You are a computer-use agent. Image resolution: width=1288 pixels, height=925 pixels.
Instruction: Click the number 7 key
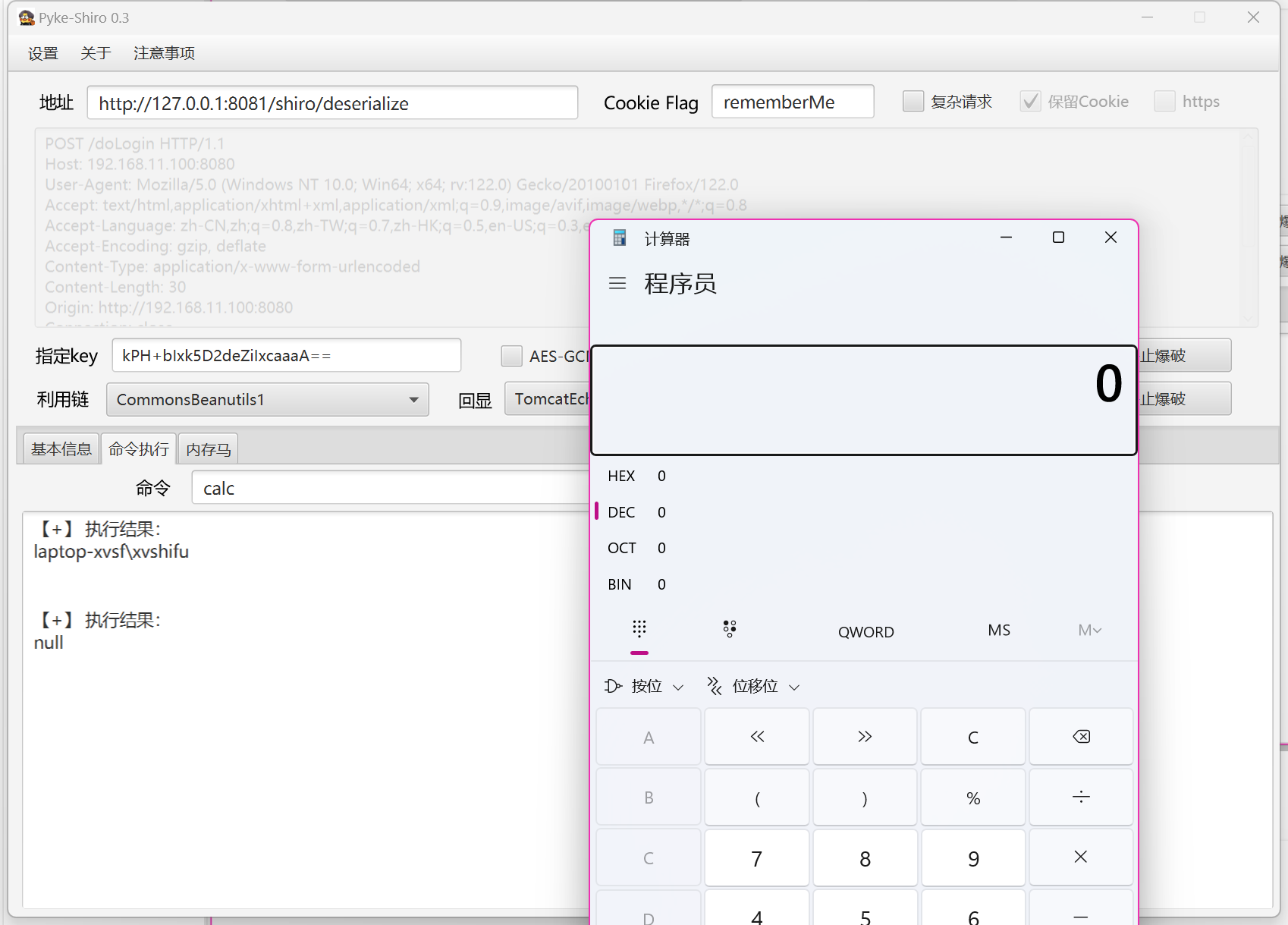757,857
